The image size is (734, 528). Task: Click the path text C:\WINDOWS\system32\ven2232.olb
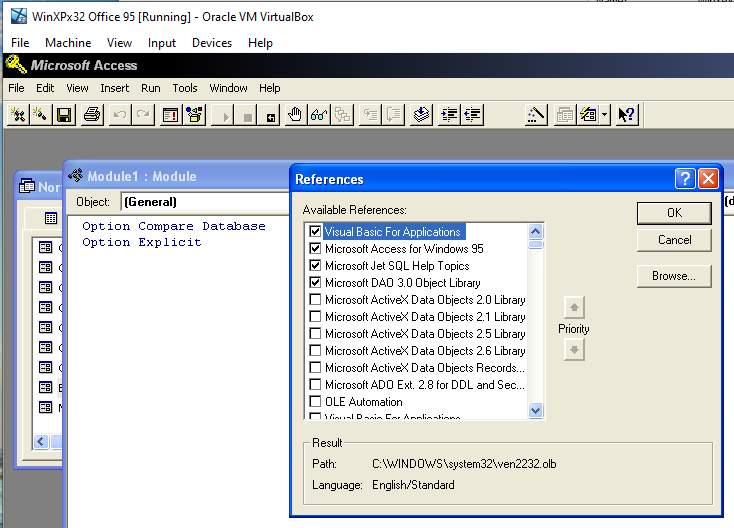(x=464, y=464)
